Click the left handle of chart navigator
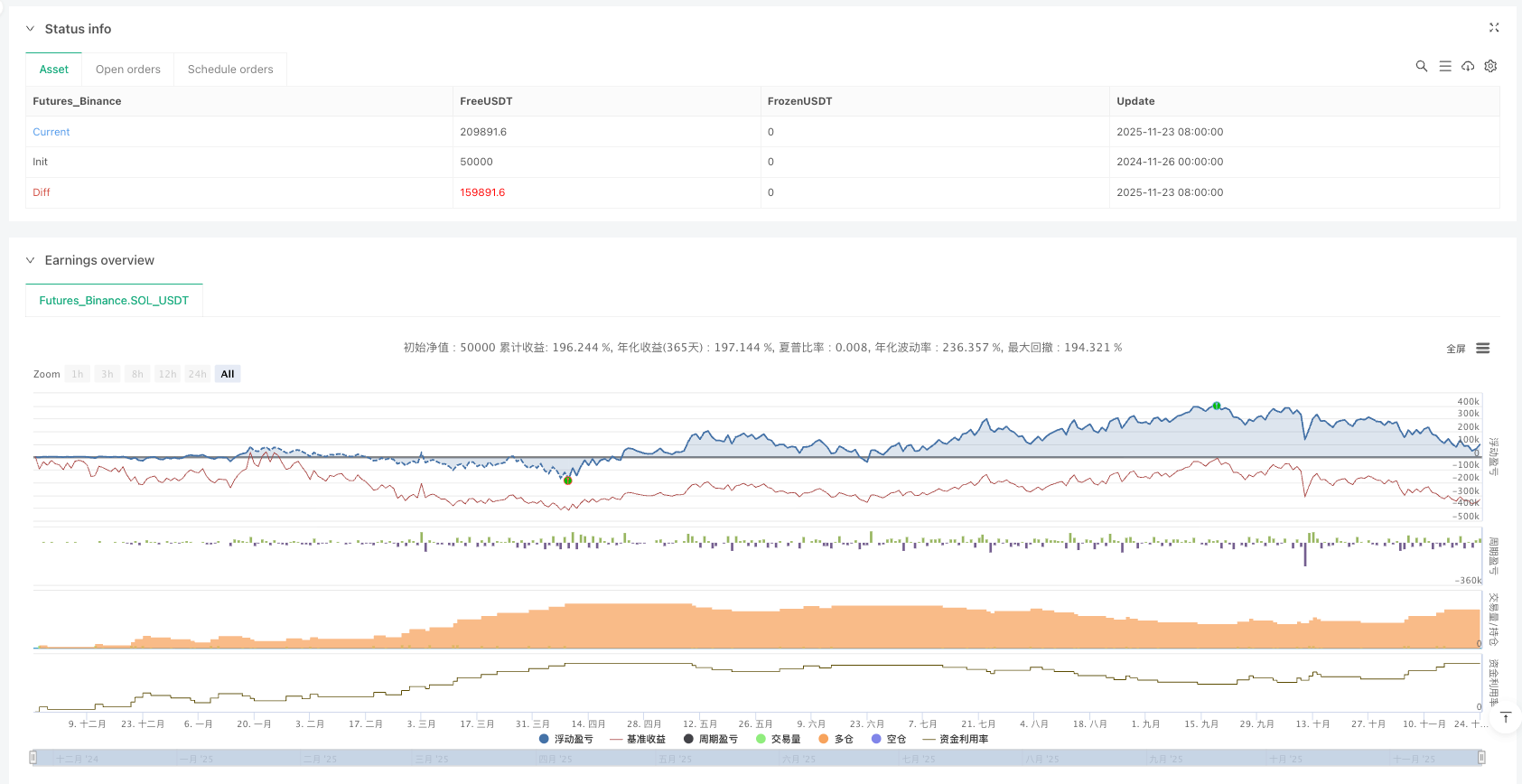 click(33, 758)
